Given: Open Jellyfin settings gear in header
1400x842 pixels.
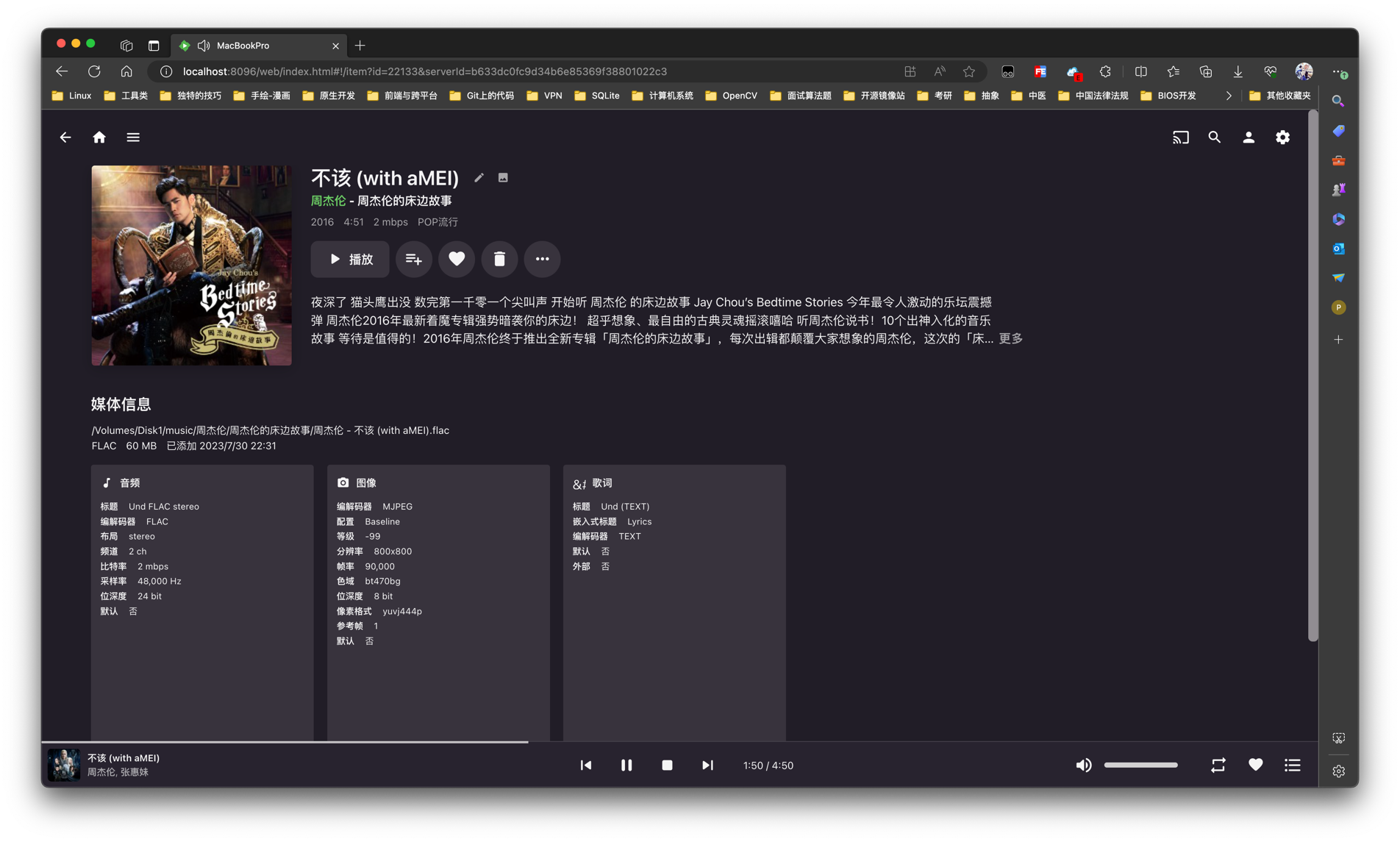Looking at the screenshot, I should click(1282, 138).
